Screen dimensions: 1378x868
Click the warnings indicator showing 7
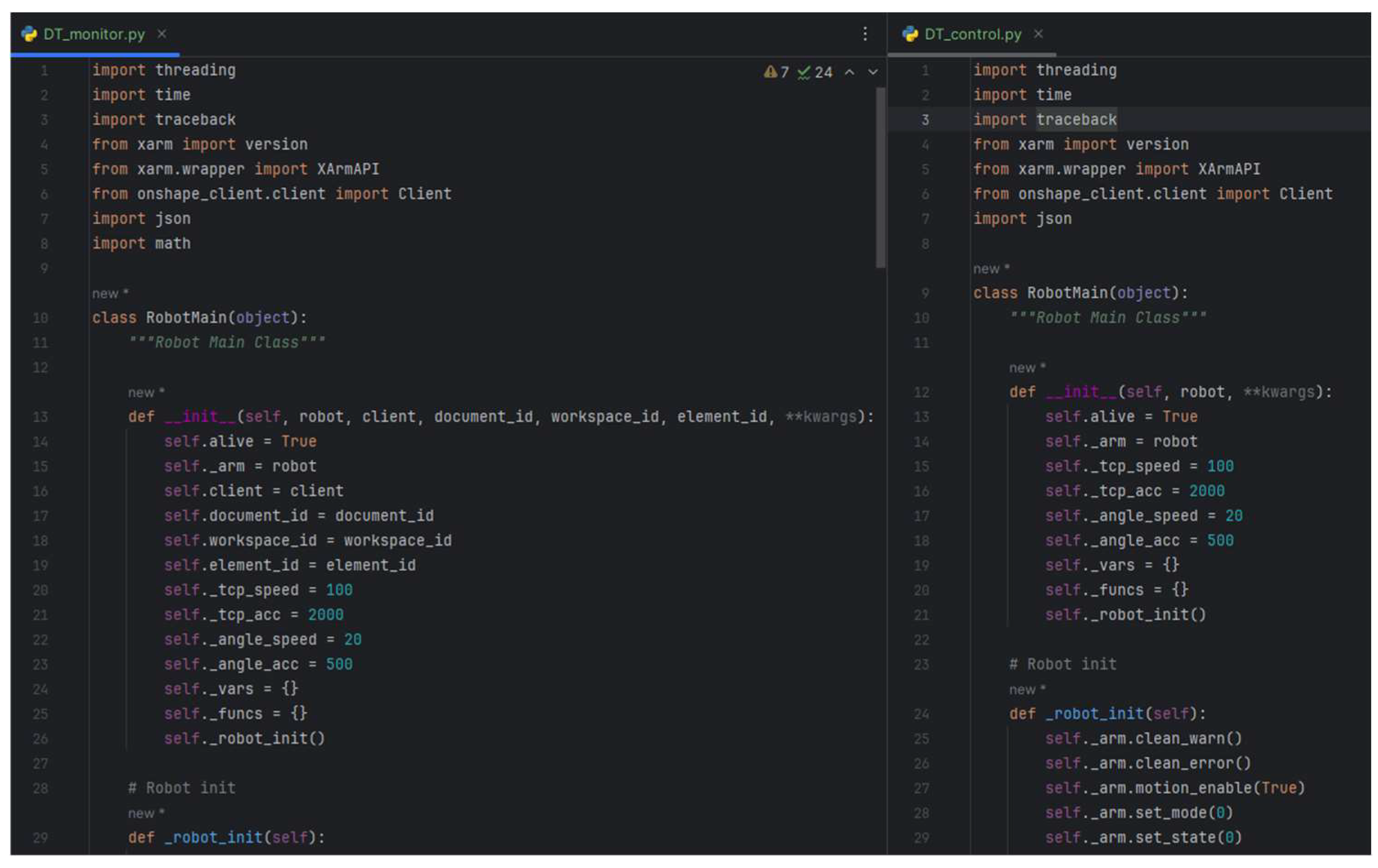pos(776,72)
